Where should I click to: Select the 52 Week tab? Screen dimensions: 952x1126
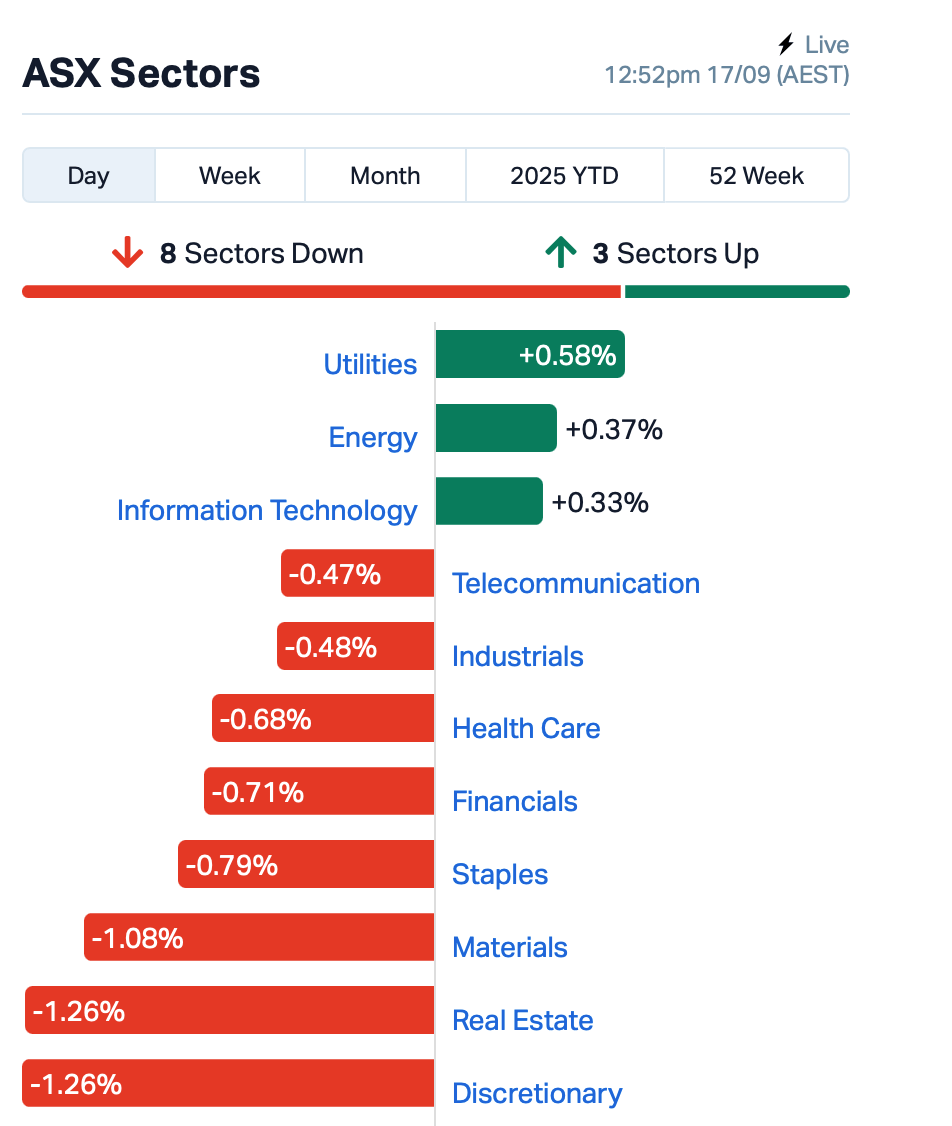[756, 176]
